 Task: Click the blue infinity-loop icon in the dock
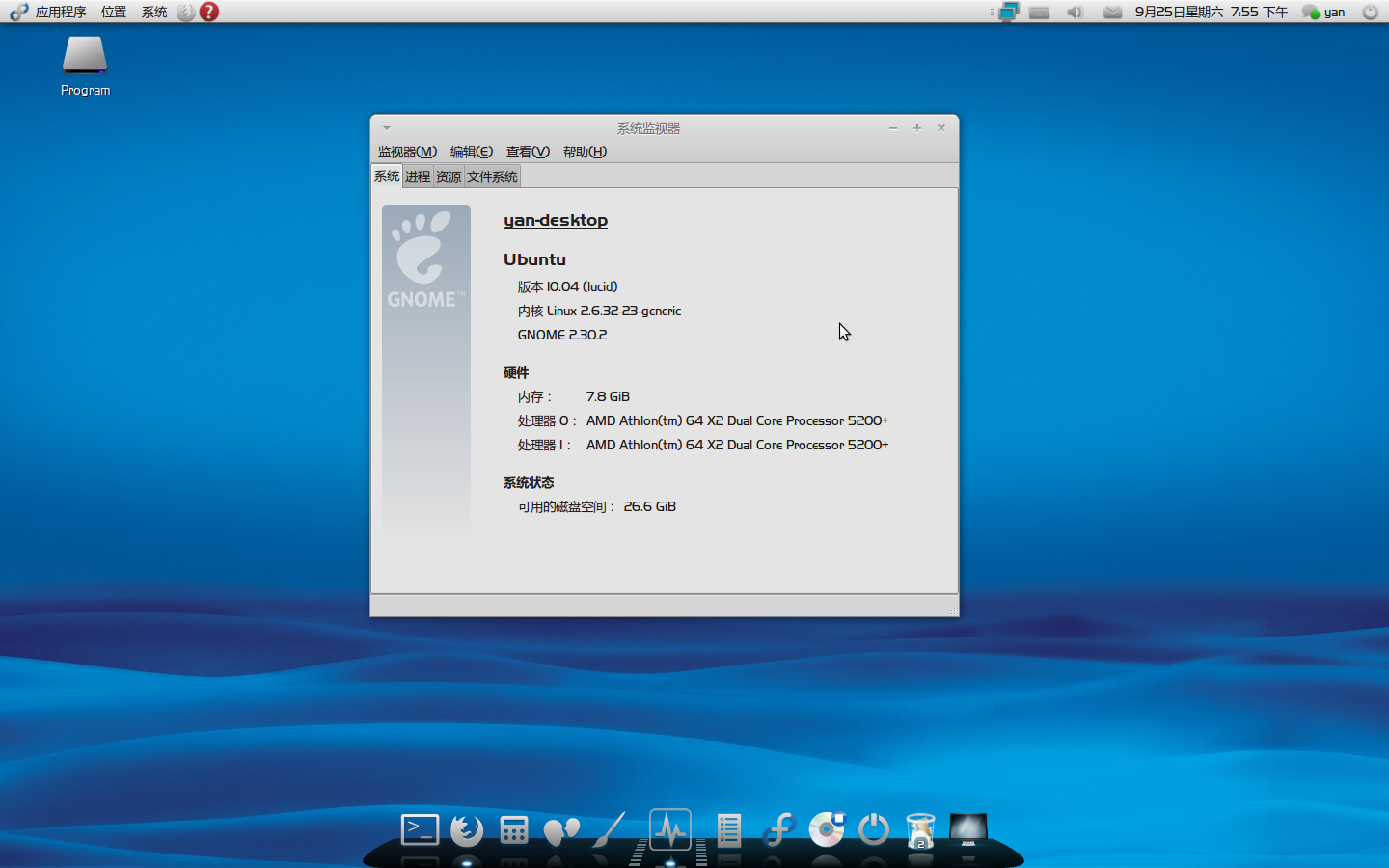point(778,829)
